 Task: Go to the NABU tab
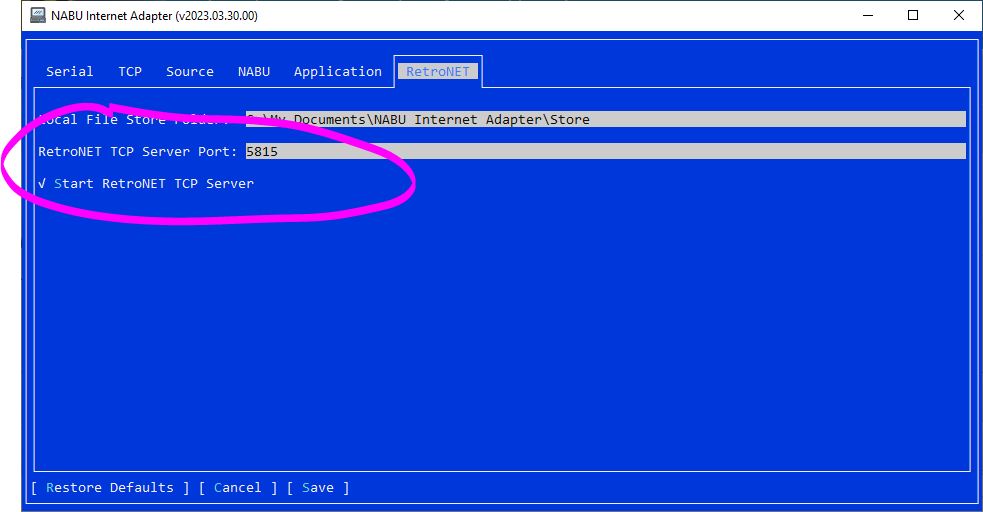point(253,71)
